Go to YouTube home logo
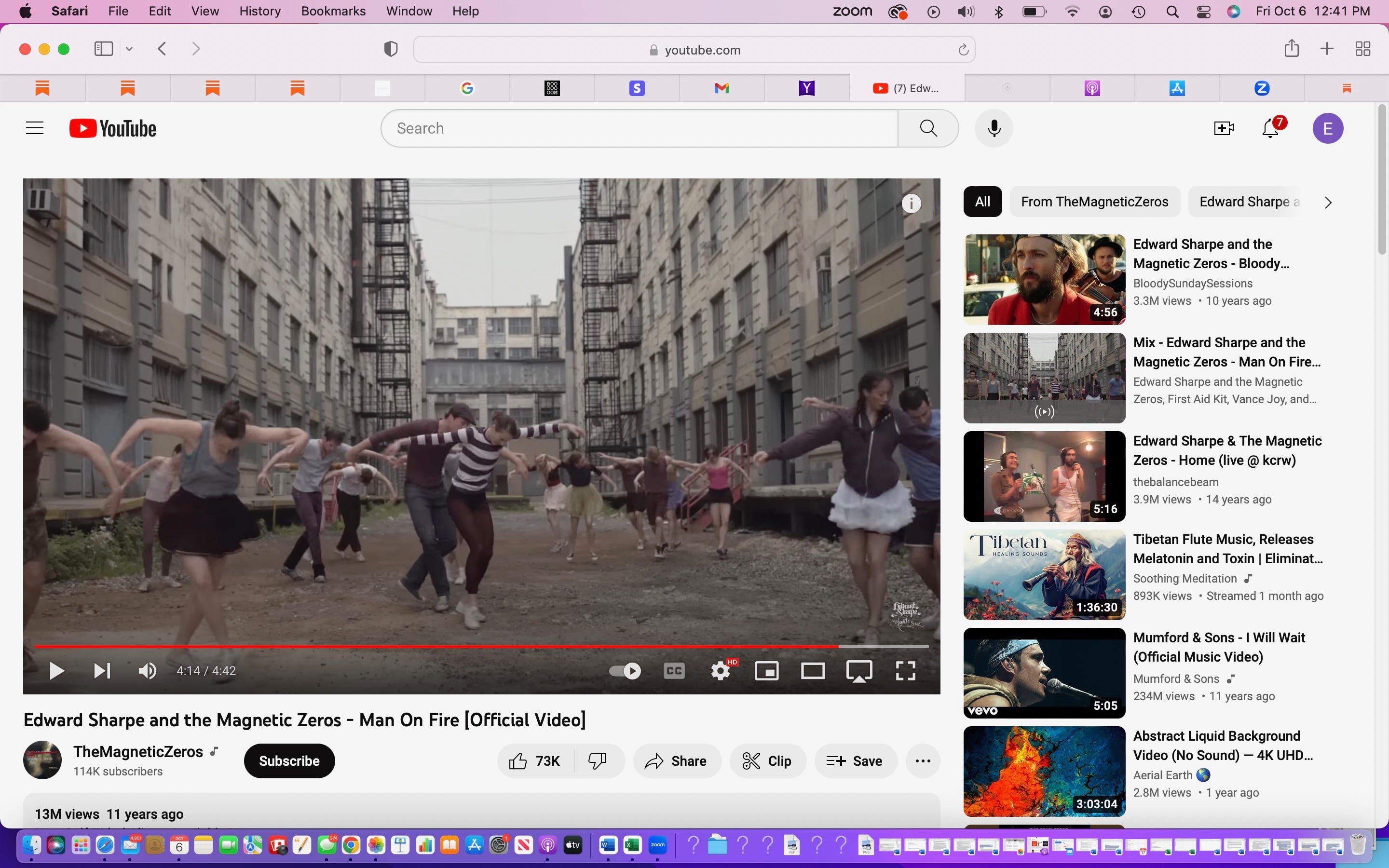 (112, 129)
